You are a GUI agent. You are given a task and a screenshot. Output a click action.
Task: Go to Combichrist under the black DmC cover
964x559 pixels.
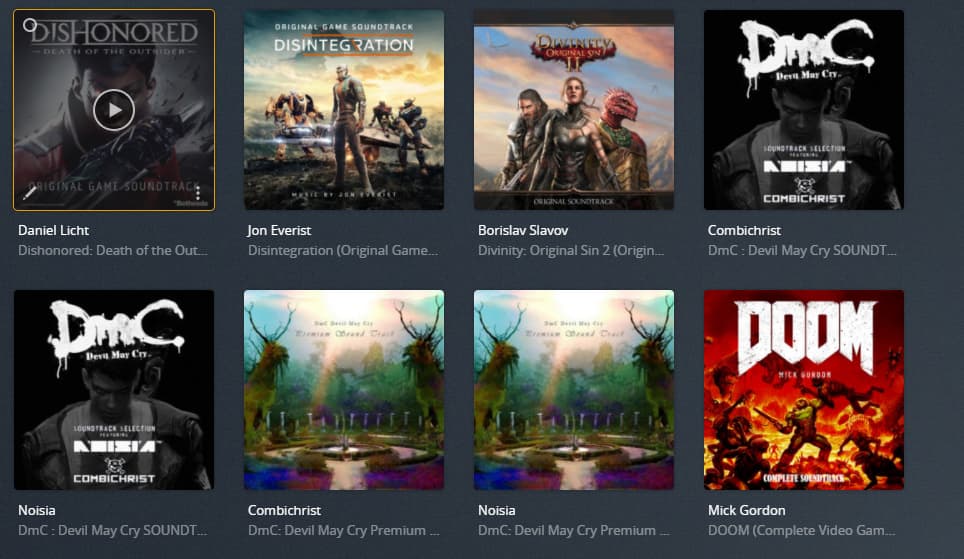point(744,231)
